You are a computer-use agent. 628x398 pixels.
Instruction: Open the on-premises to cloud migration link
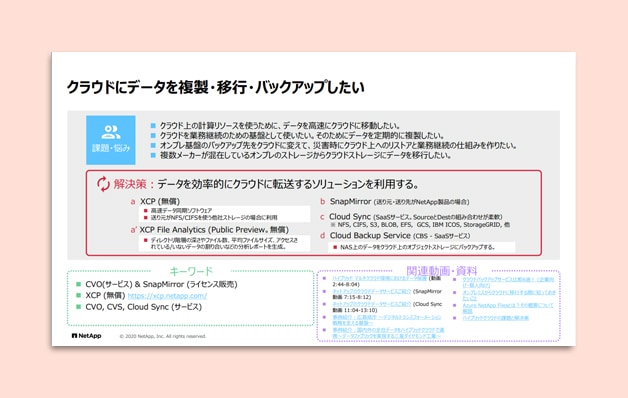point(509,295)
